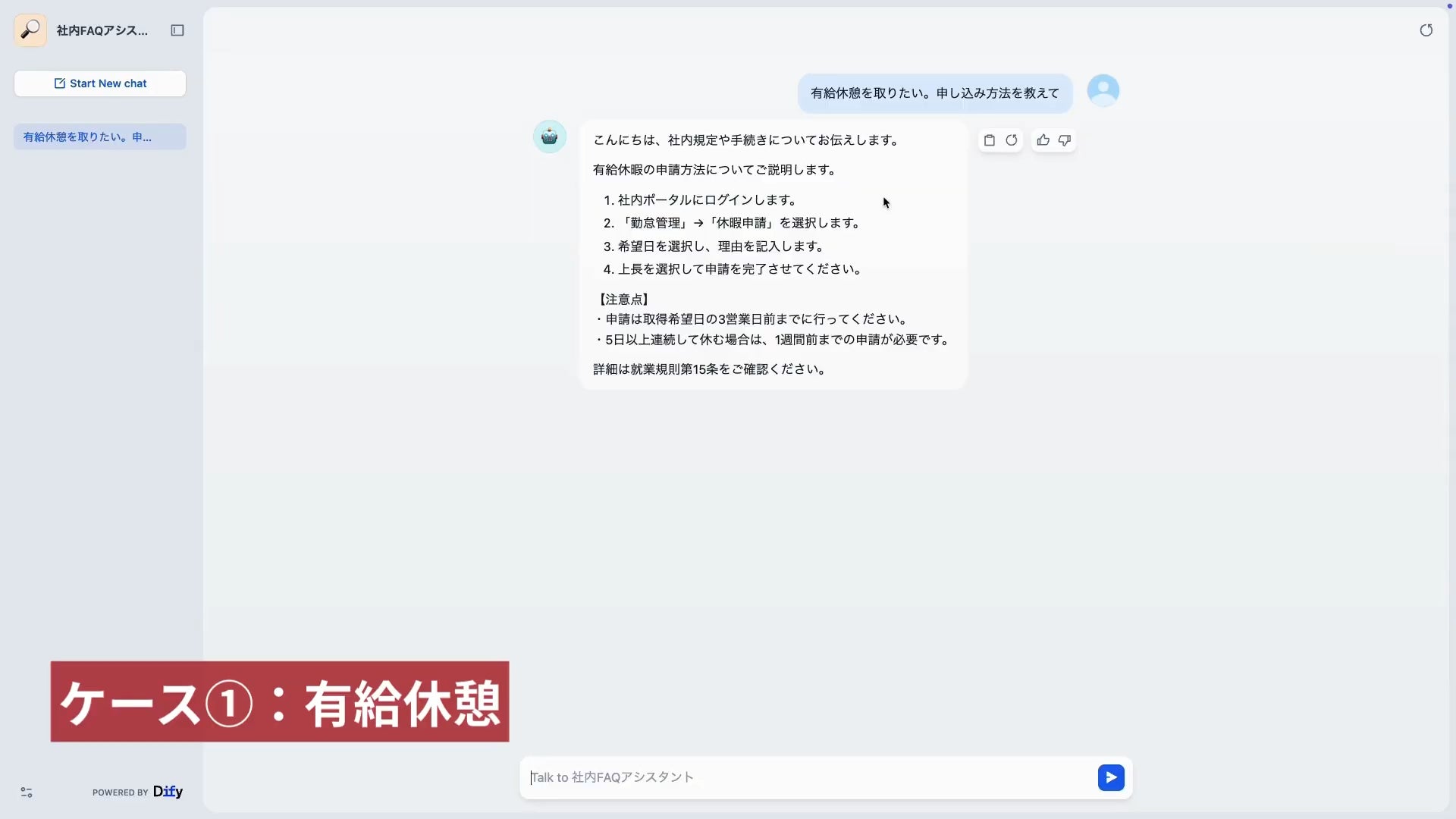The width and height of the screenshot is (1456, 819).
Task: Collapse the left sidebar panel
Action: tap(177, 30)
